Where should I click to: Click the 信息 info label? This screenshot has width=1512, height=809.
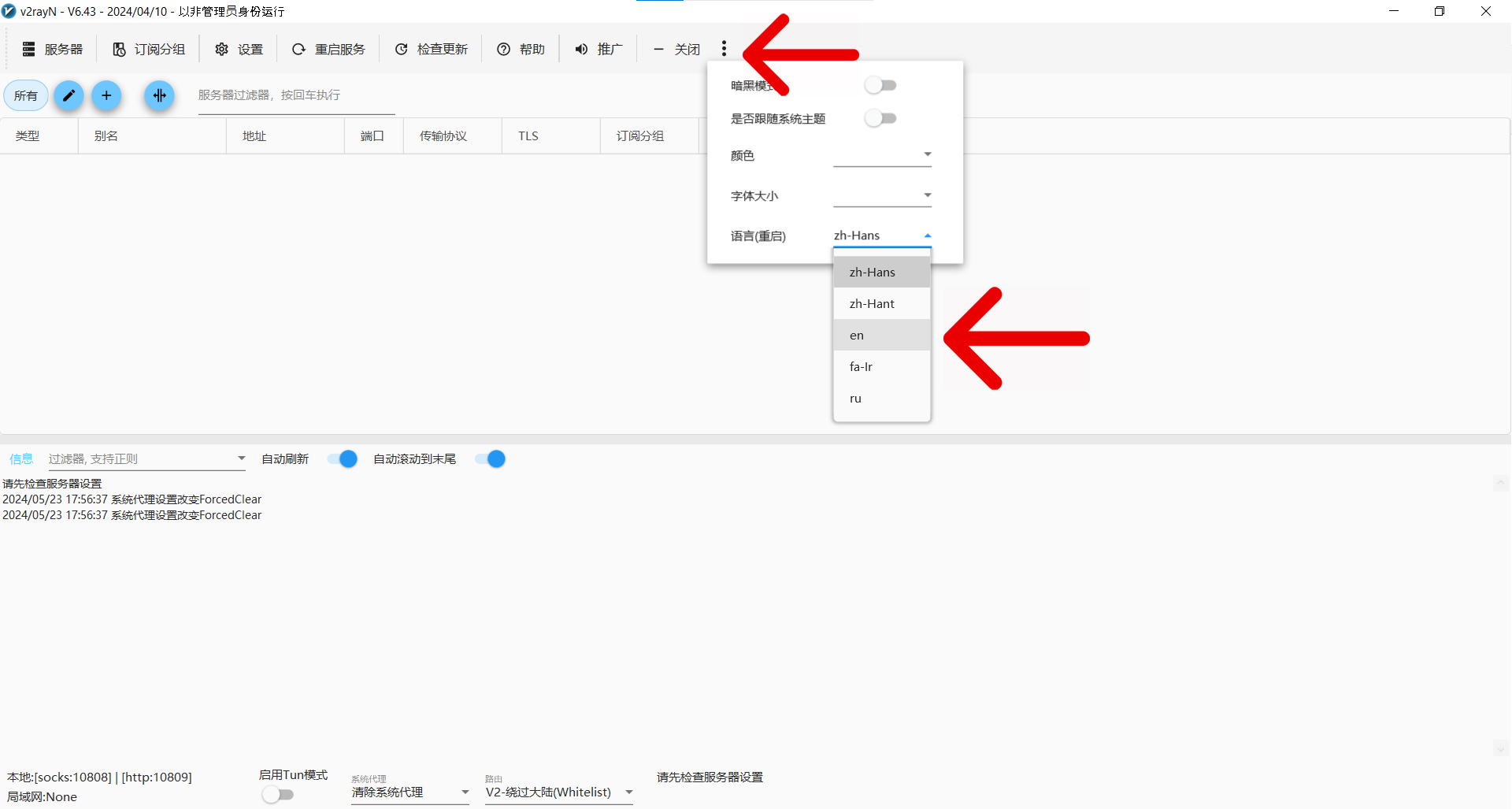[21, 458]
